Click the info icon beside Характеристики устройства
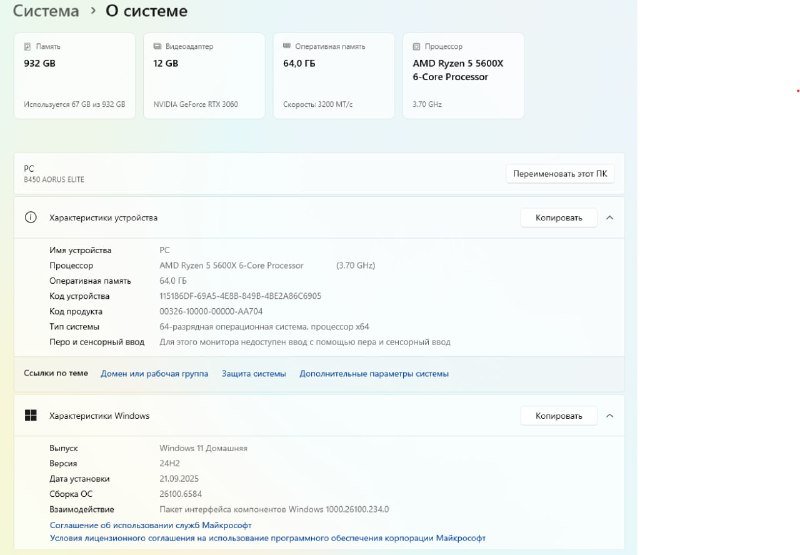Viewport: 800px width, 555px height. [31, 217]
